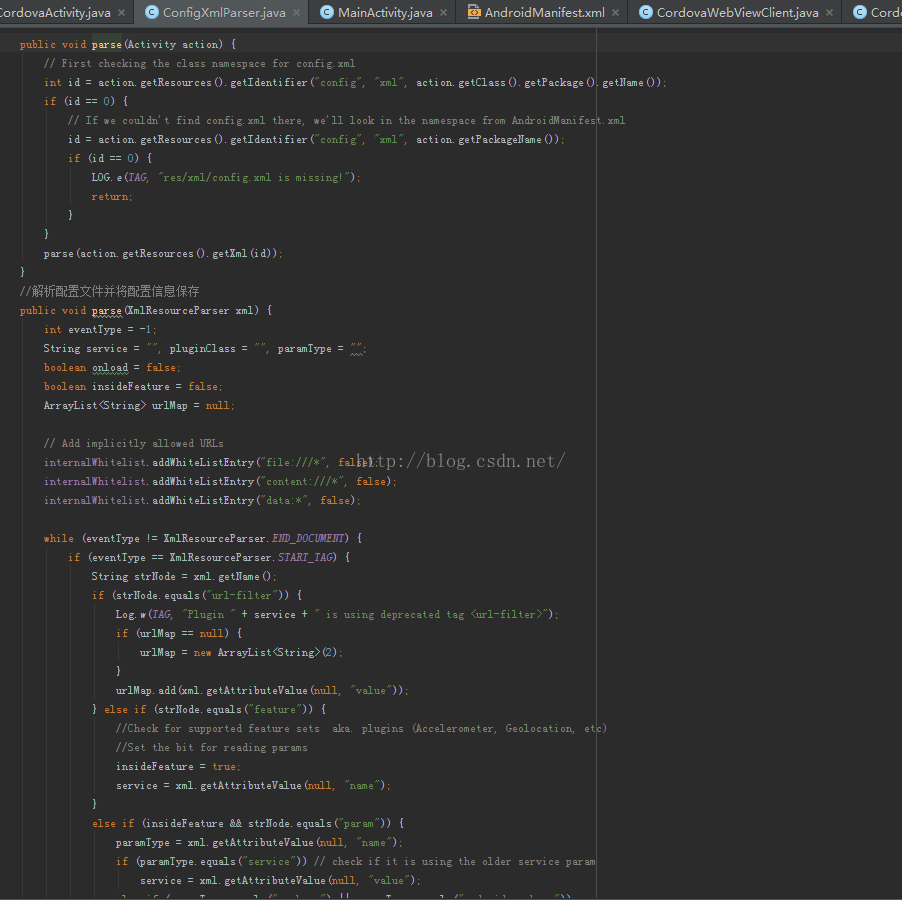Select the AndroidManifest.xml tab
The image size is (902, 900).
click(544, 13)
